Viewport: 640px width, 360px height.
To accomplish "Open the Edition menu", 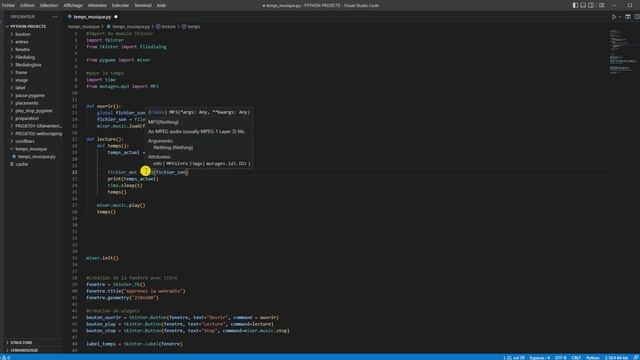I will pyautogui.click(x=27, y=5).
